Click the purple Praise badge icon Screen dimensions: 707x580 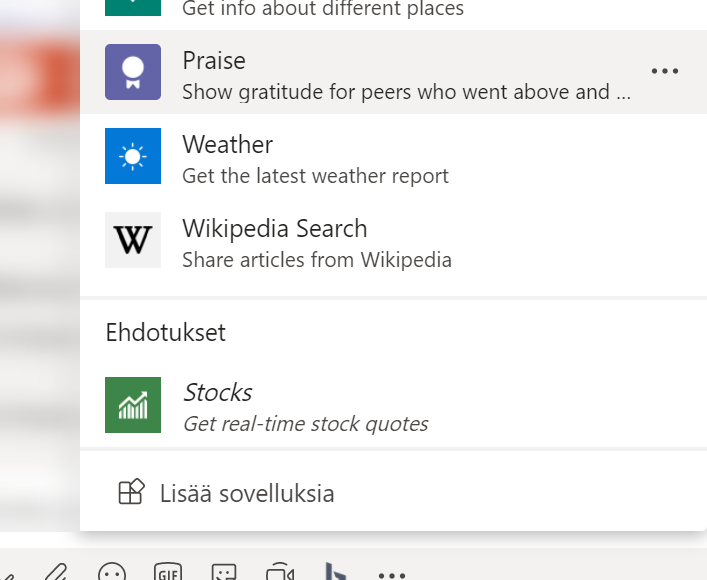click(133, 72)
